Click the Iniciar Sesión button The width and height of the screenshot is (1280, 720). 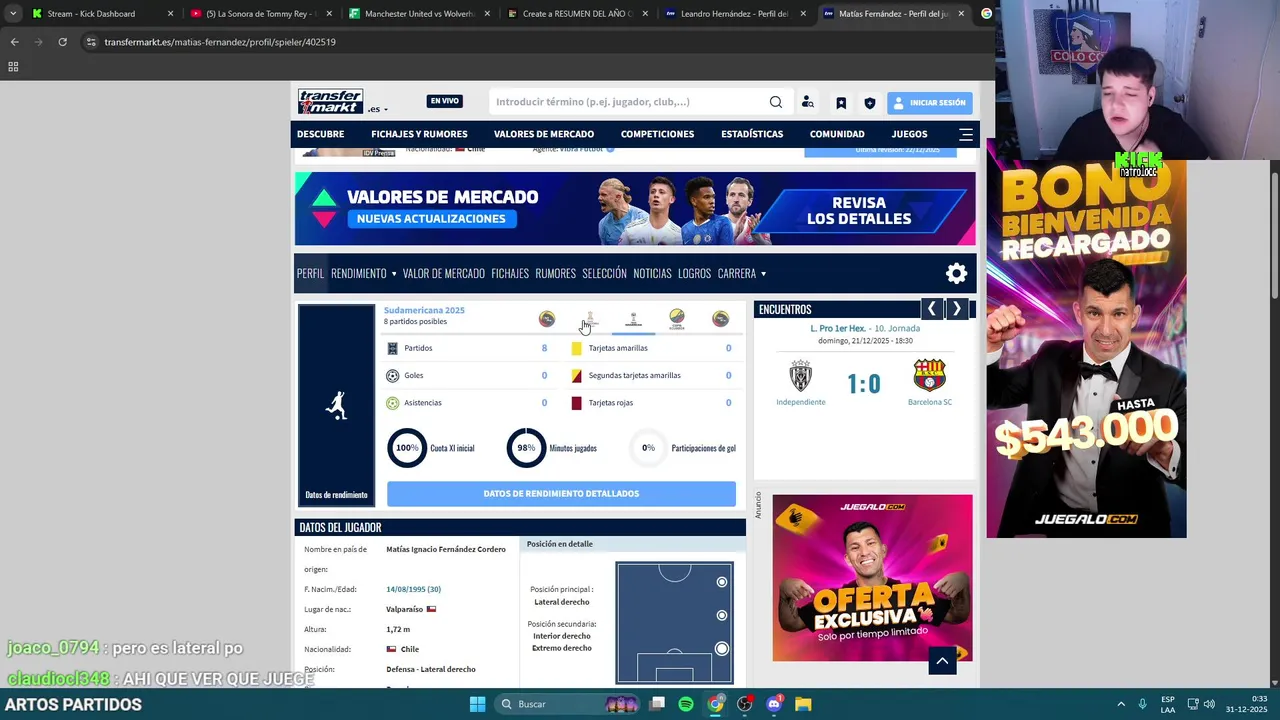pyautogui.click(x=929, y=103)
